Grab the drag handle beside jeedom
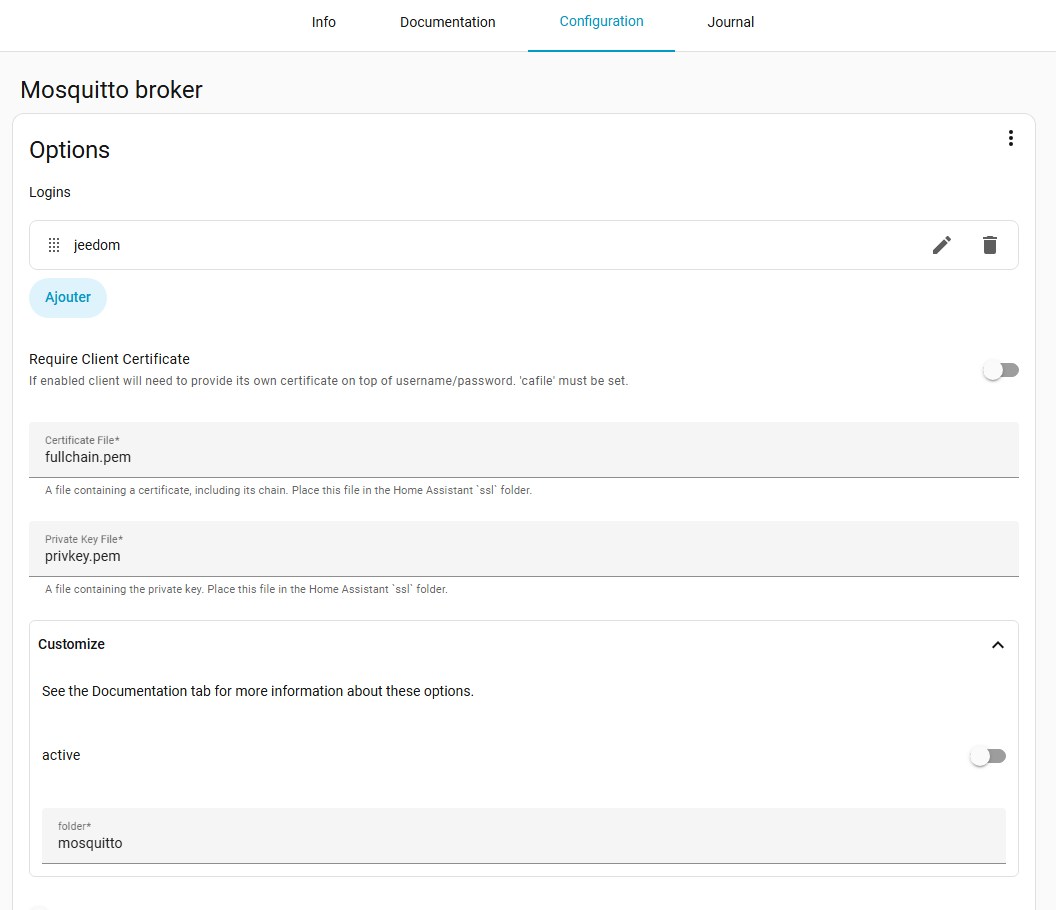The height and width of the screenshot is (910, 1056). click(54, 245)
